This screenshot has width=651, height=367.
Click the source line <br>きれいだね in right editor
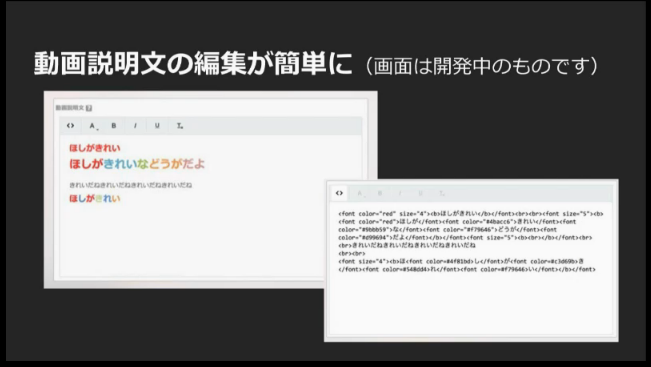click(x=407, y=245)
